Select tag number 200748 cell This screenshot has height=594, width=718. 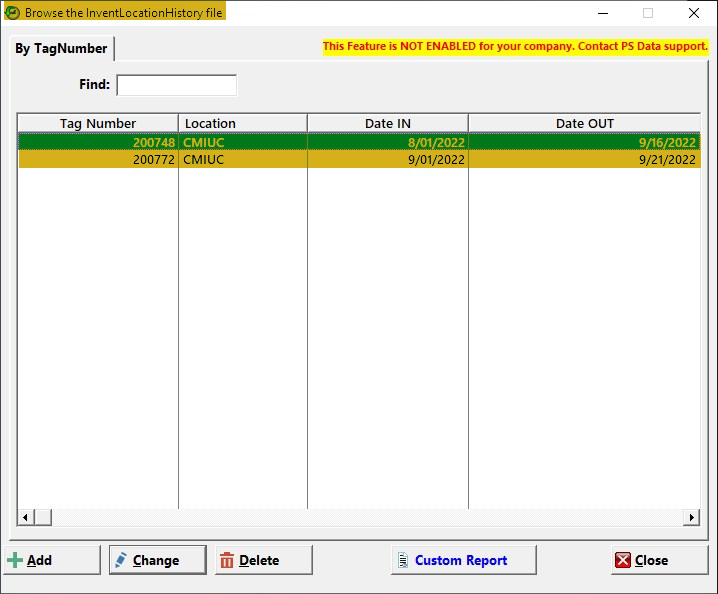(98, 142)
